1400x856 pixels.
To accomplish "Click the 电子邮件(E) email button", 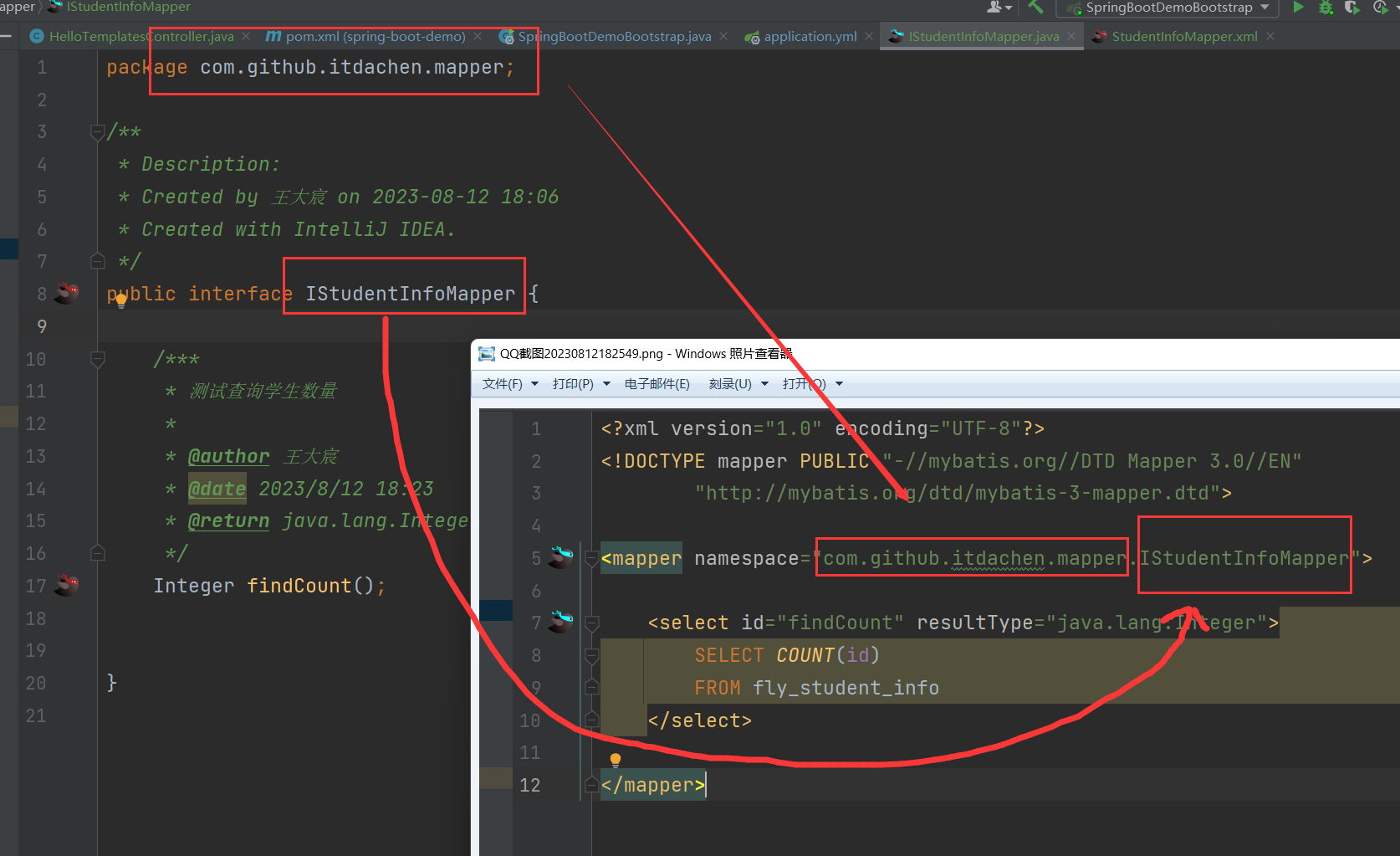I will (657, 384).
